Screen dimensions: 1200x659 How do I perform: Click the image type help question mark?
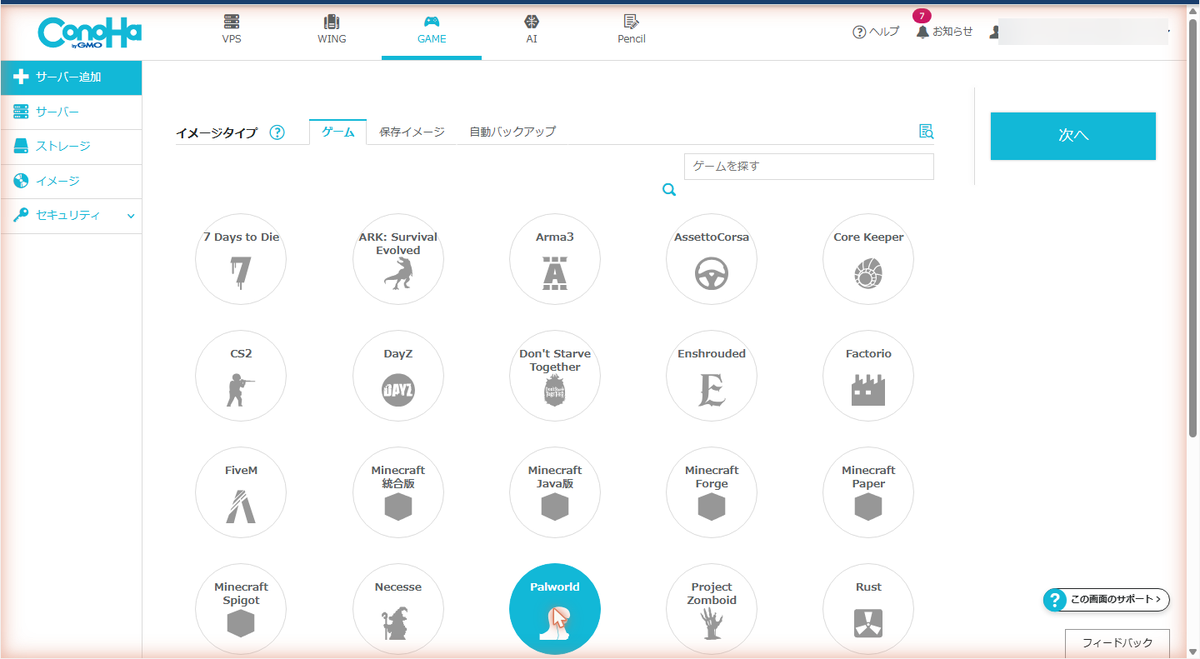277,132
